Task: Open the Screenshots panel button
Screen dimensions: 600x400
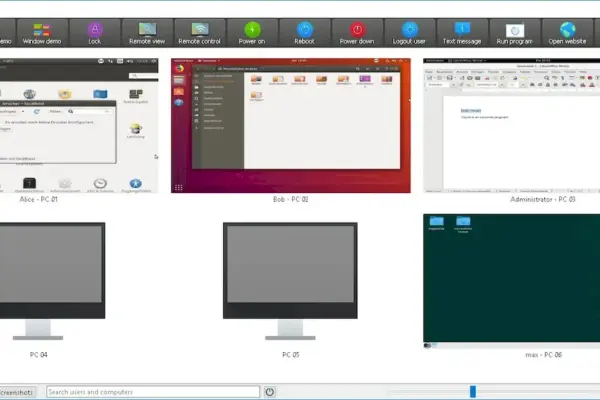Action: 18,392
